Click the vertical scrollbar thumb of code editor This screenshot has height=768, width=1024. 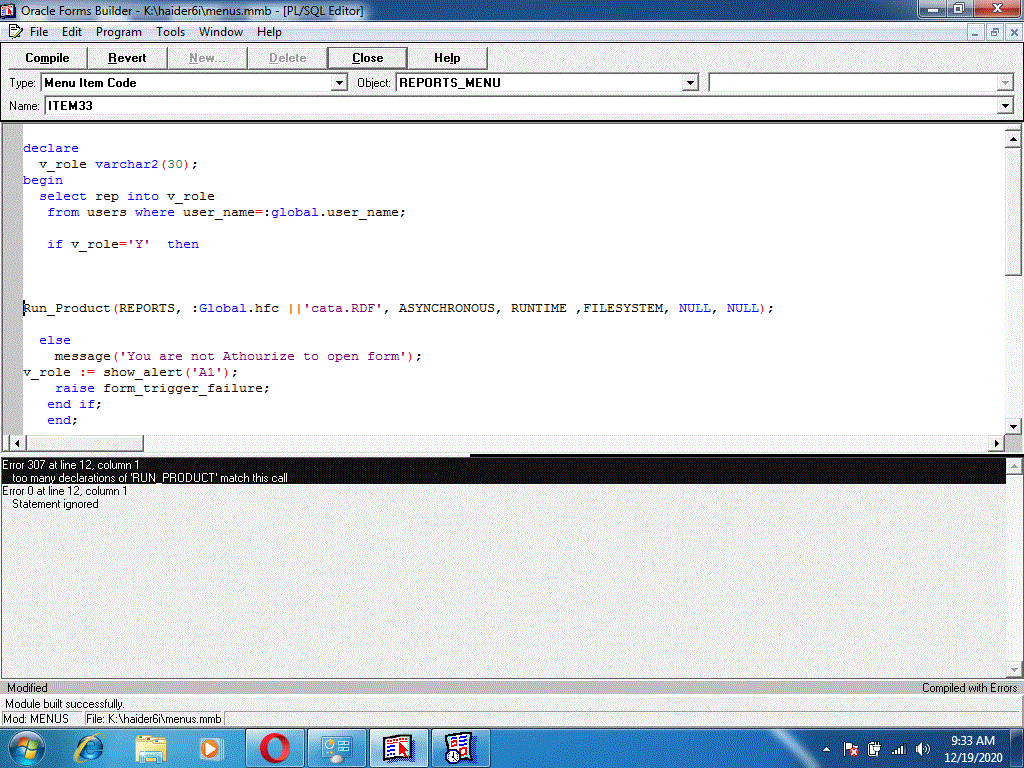point(1013,212)
